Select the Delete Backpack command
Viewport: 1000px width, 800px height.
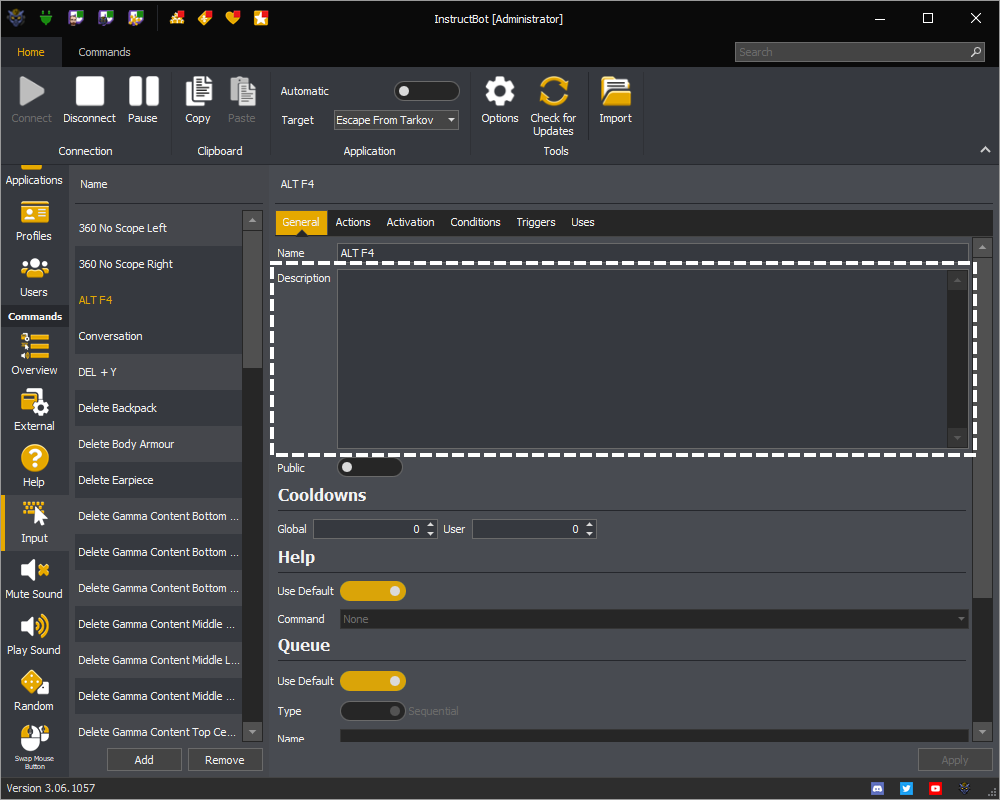click(x=158, y=408)
